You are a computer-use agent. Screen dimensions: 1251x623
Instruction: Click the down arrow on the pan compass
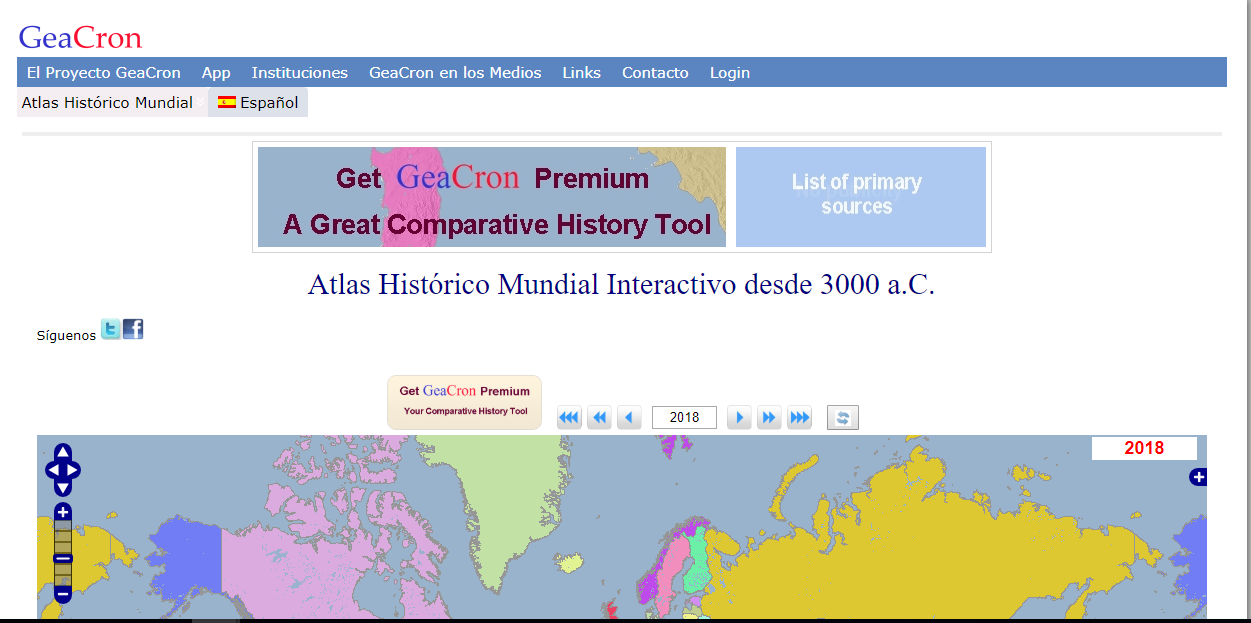point(63,488)
